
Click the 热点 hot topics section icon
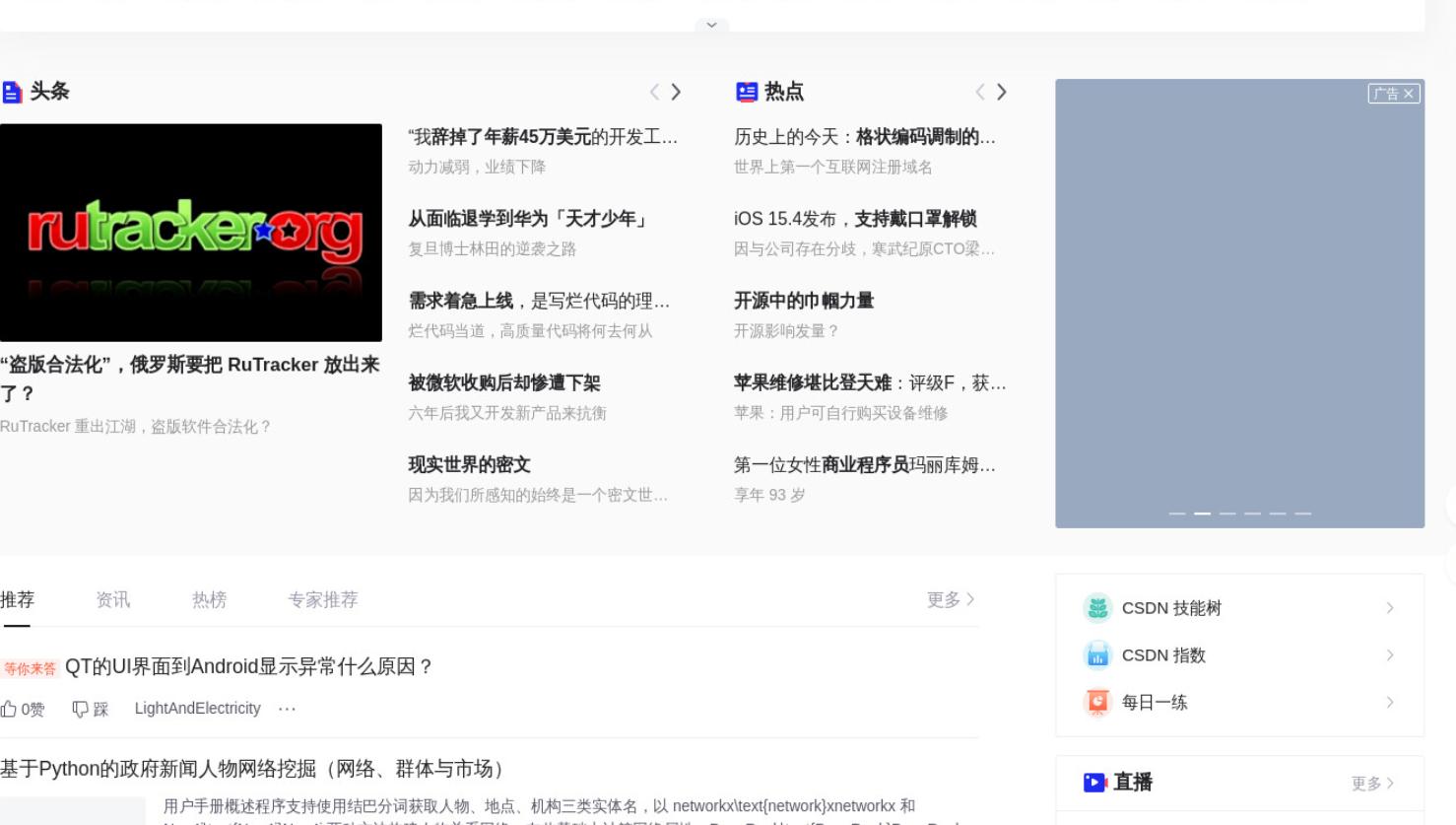pos(747,93)
